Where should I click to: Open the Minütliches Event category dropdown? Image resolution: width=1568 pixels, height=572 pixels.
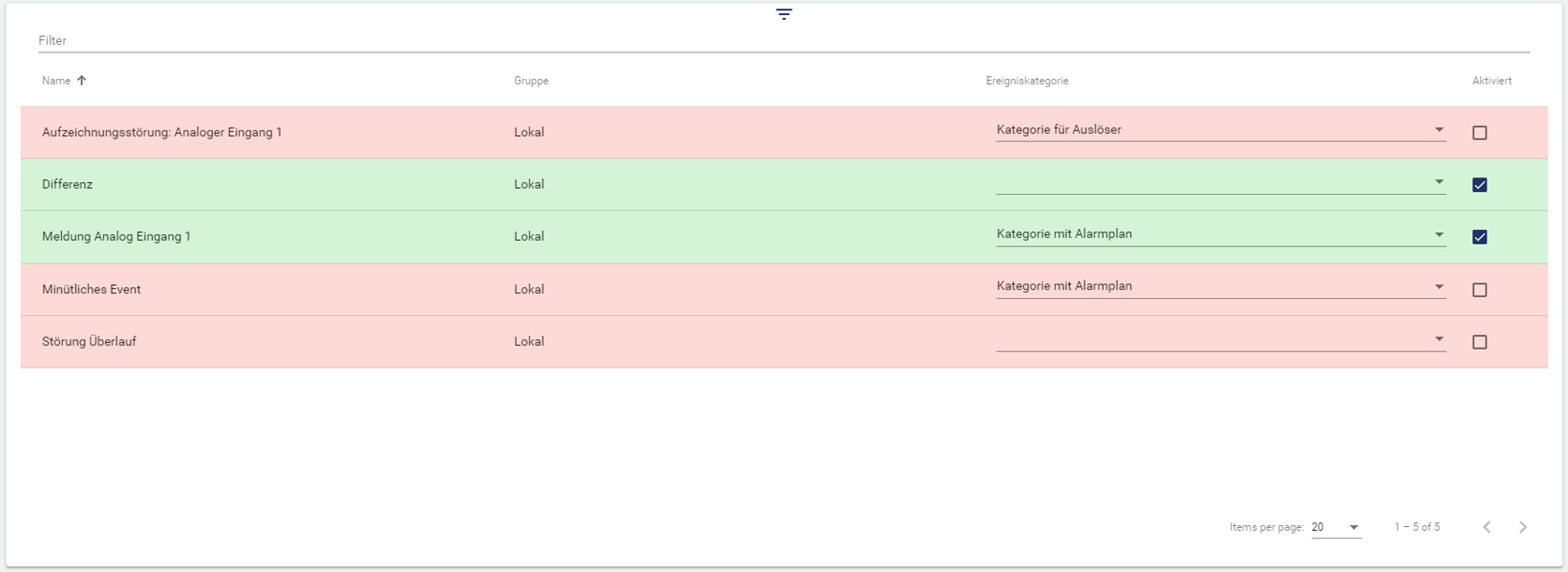(1219, 287)
